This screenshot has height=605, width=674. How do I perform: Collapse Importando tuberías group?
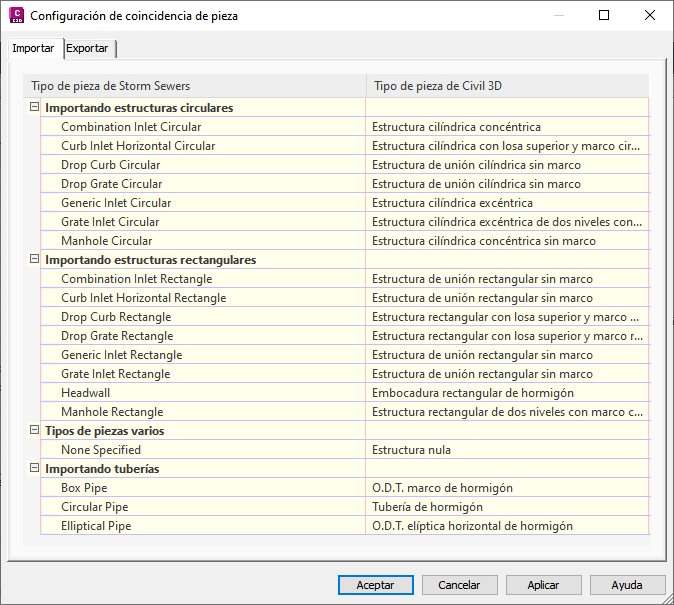point(35,469)
